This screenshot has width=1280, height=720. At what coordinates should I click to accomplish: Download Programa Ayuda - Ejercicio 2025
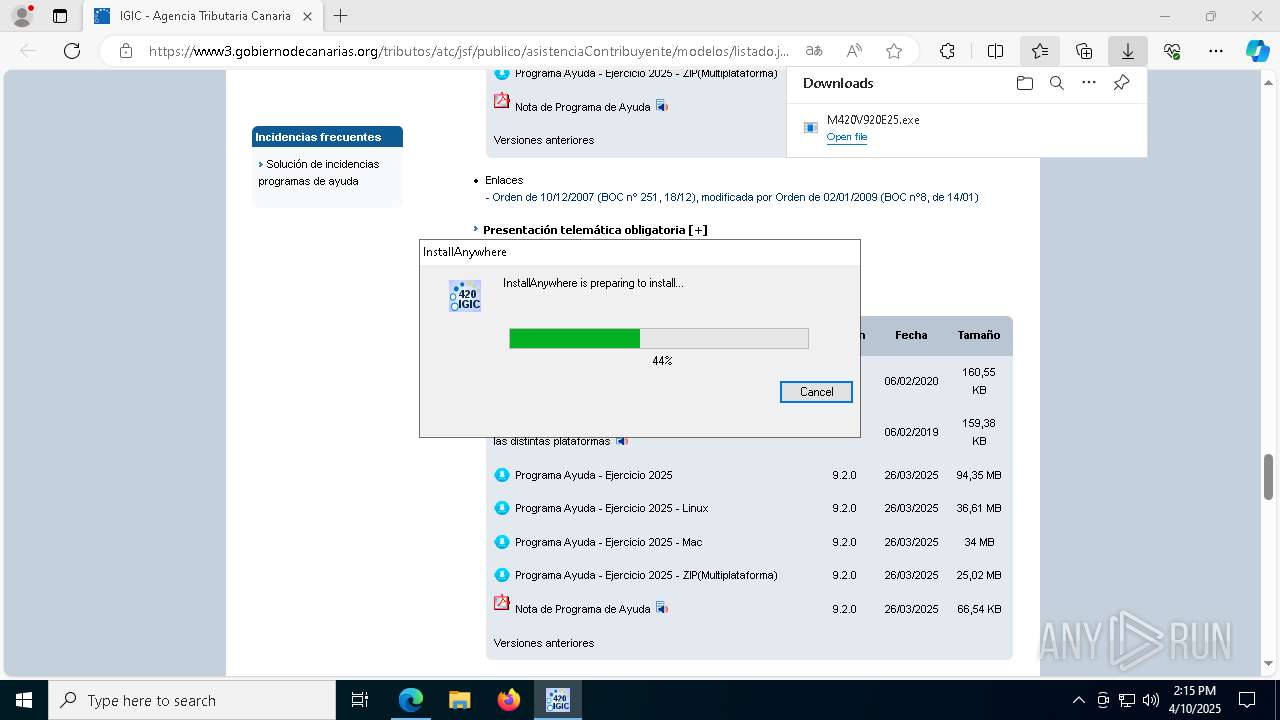point(593,475)
